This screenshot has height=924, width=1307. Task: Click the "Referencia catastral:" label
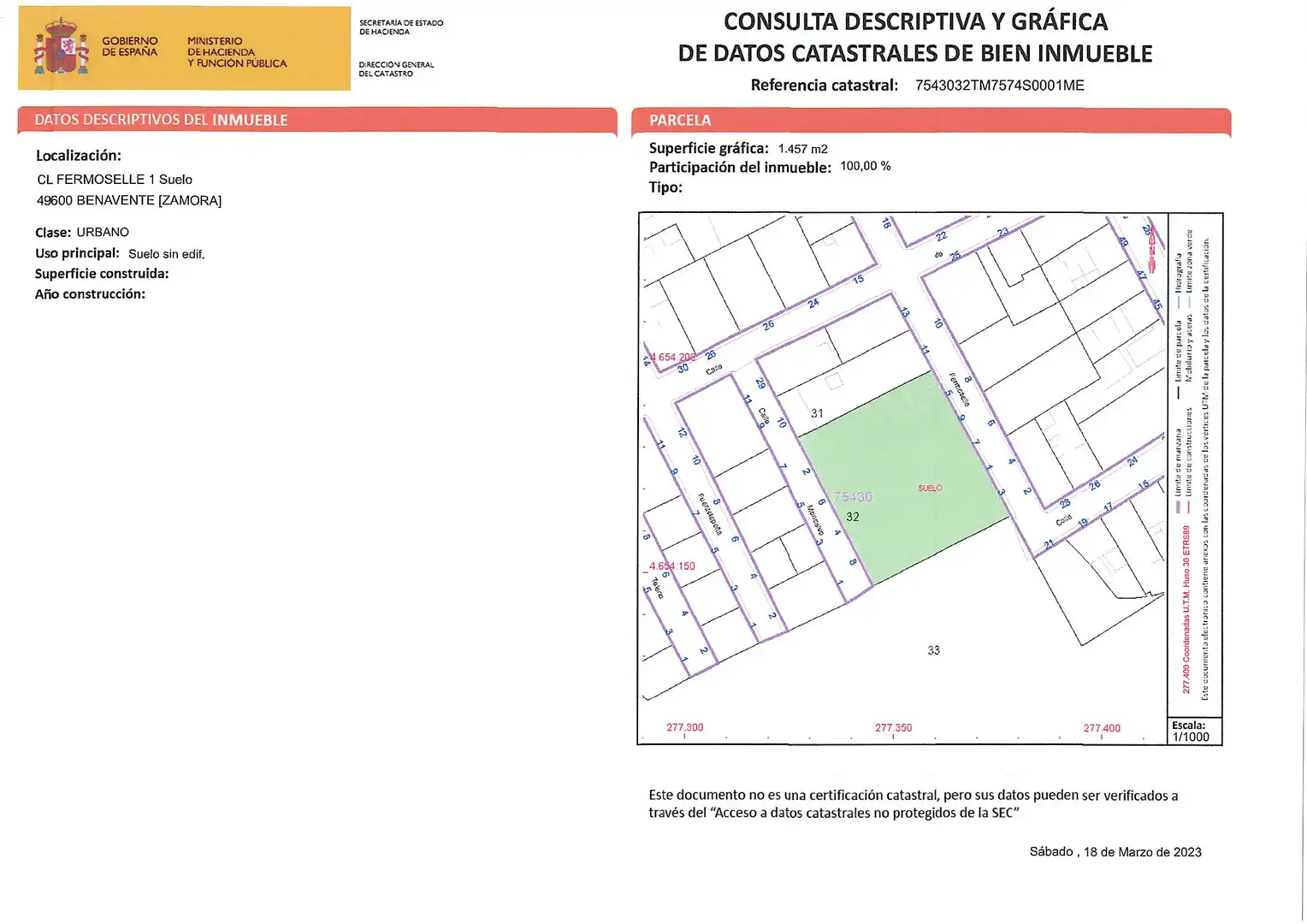825,86
